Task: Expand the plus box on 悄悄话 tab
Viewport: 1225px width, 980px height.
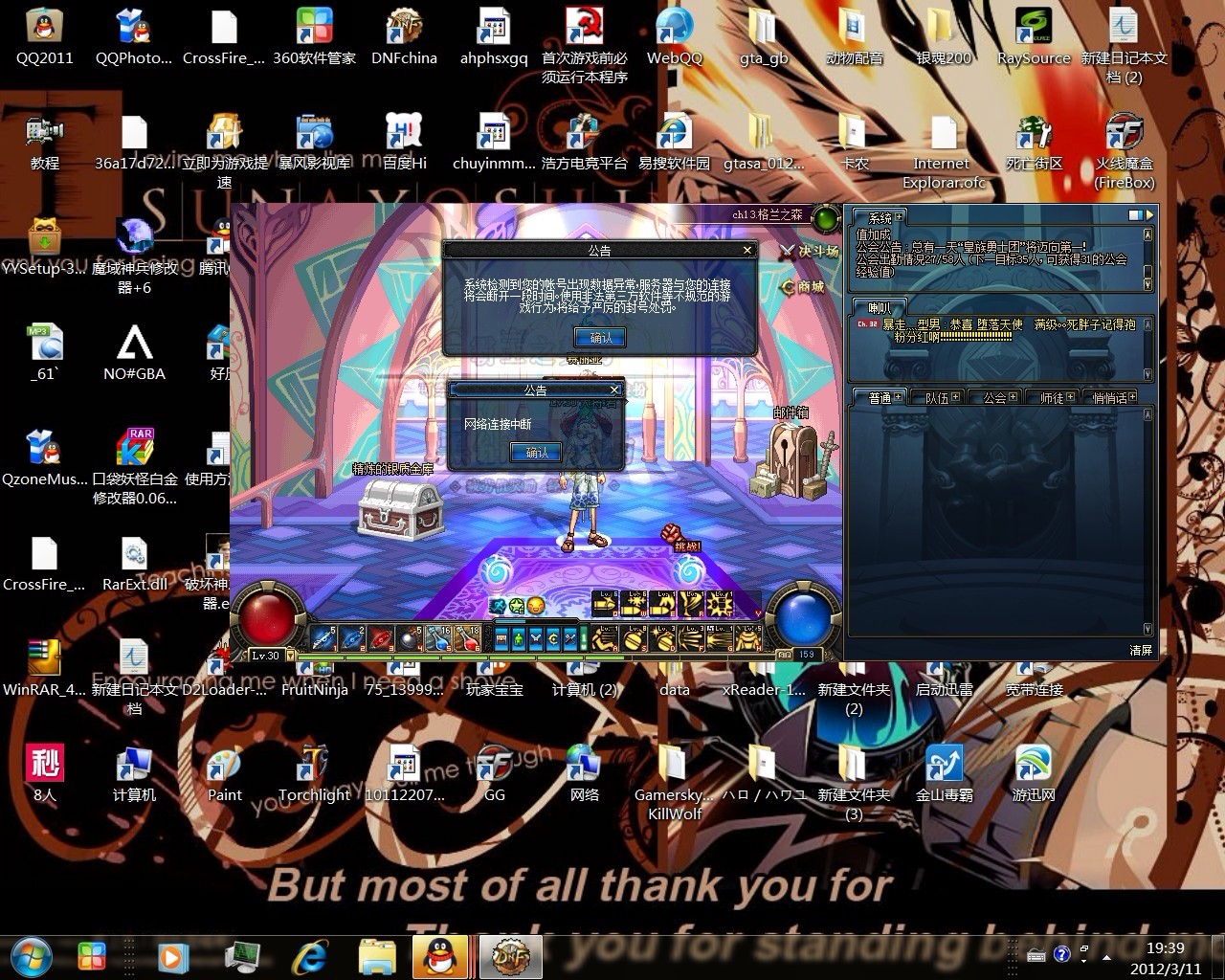Action: click(x=1132, y=396)
